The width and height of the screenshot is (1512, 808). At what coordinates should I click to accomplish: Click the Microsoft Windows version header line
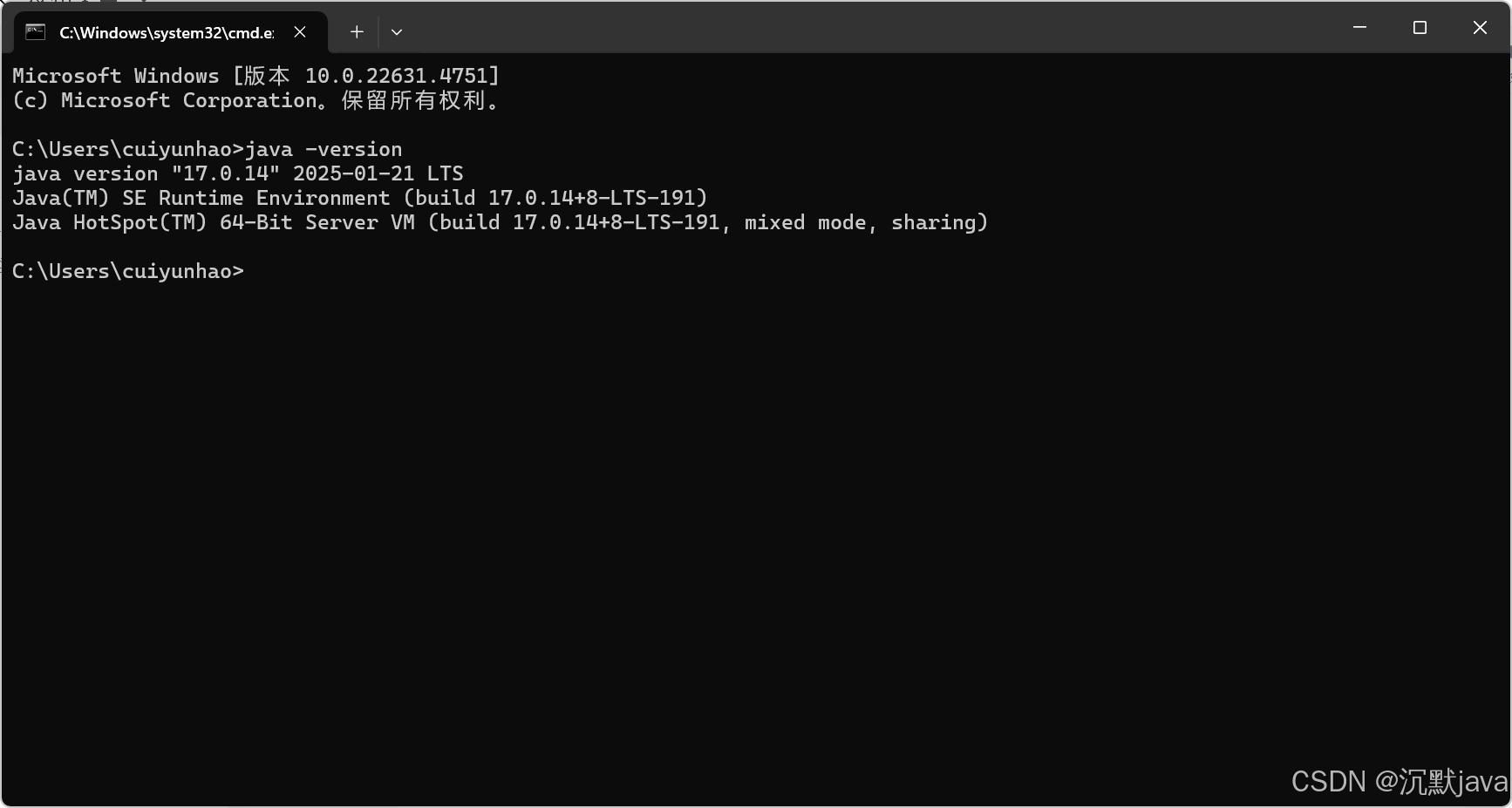point(255,76)
